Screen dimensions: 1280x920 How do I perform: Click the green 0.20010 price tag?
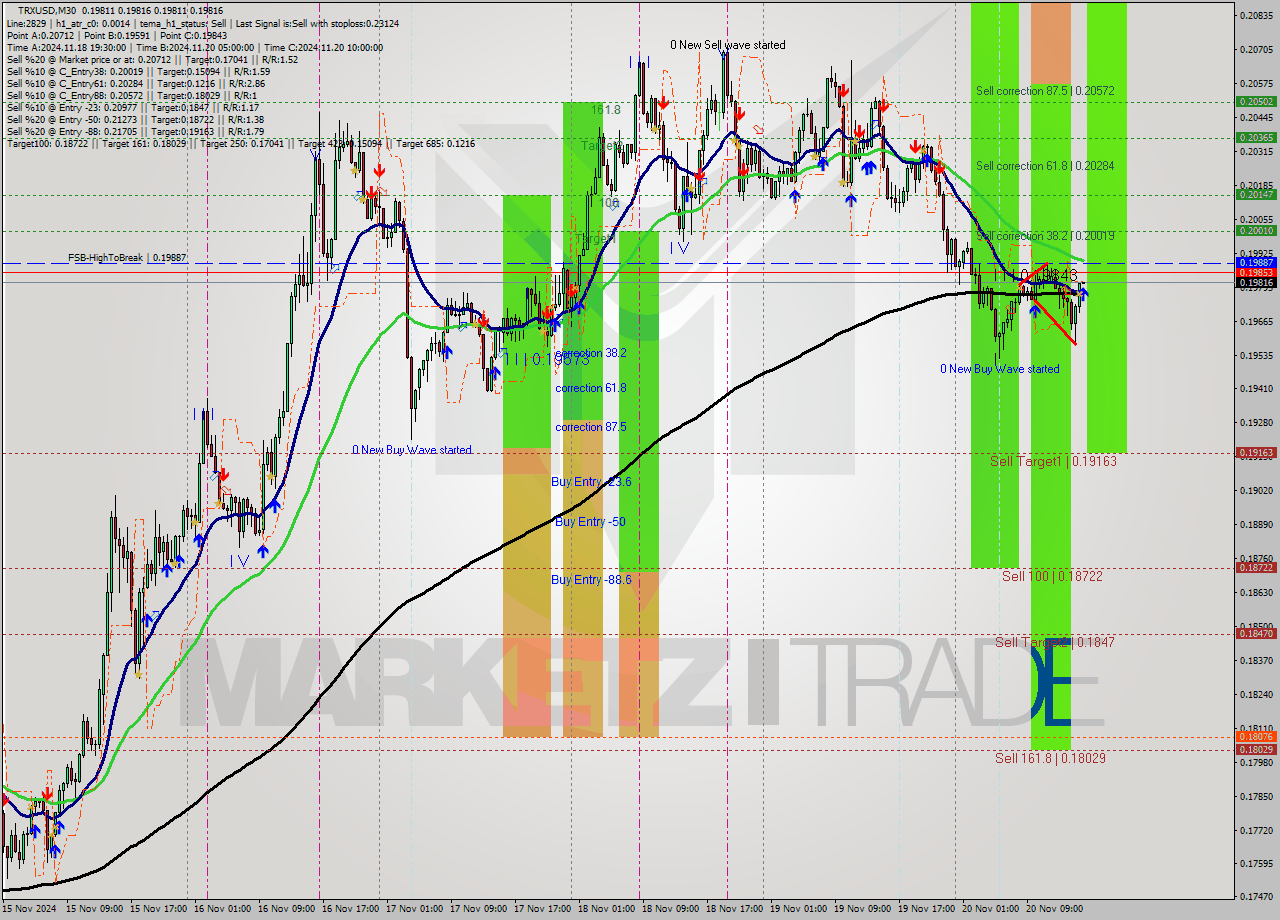click(1256, 231)
